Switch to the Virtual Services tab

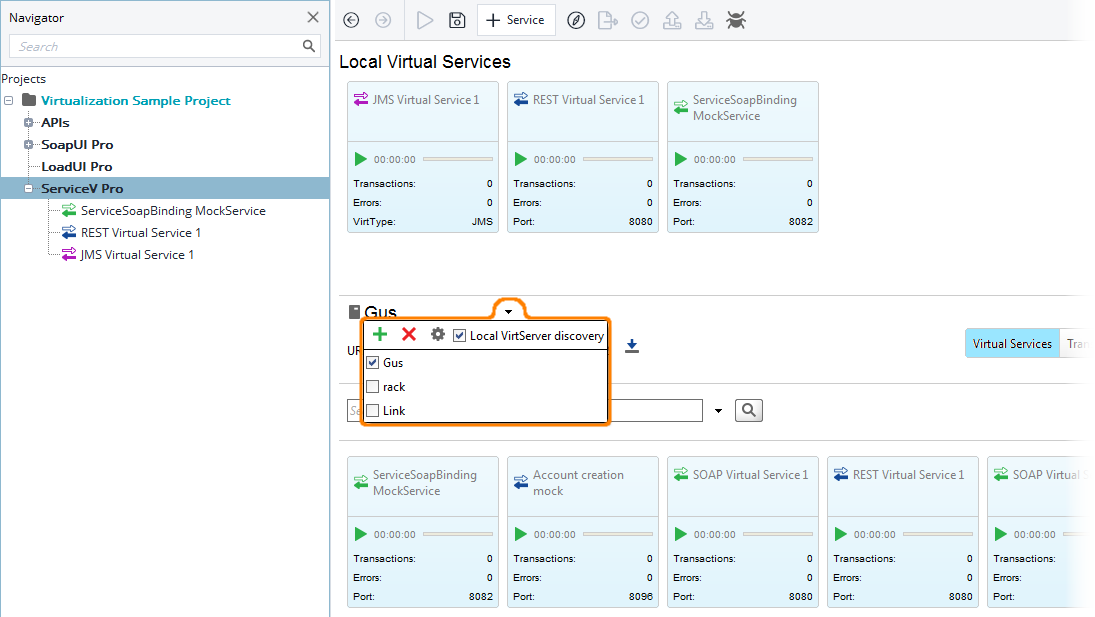(1012, 343)
